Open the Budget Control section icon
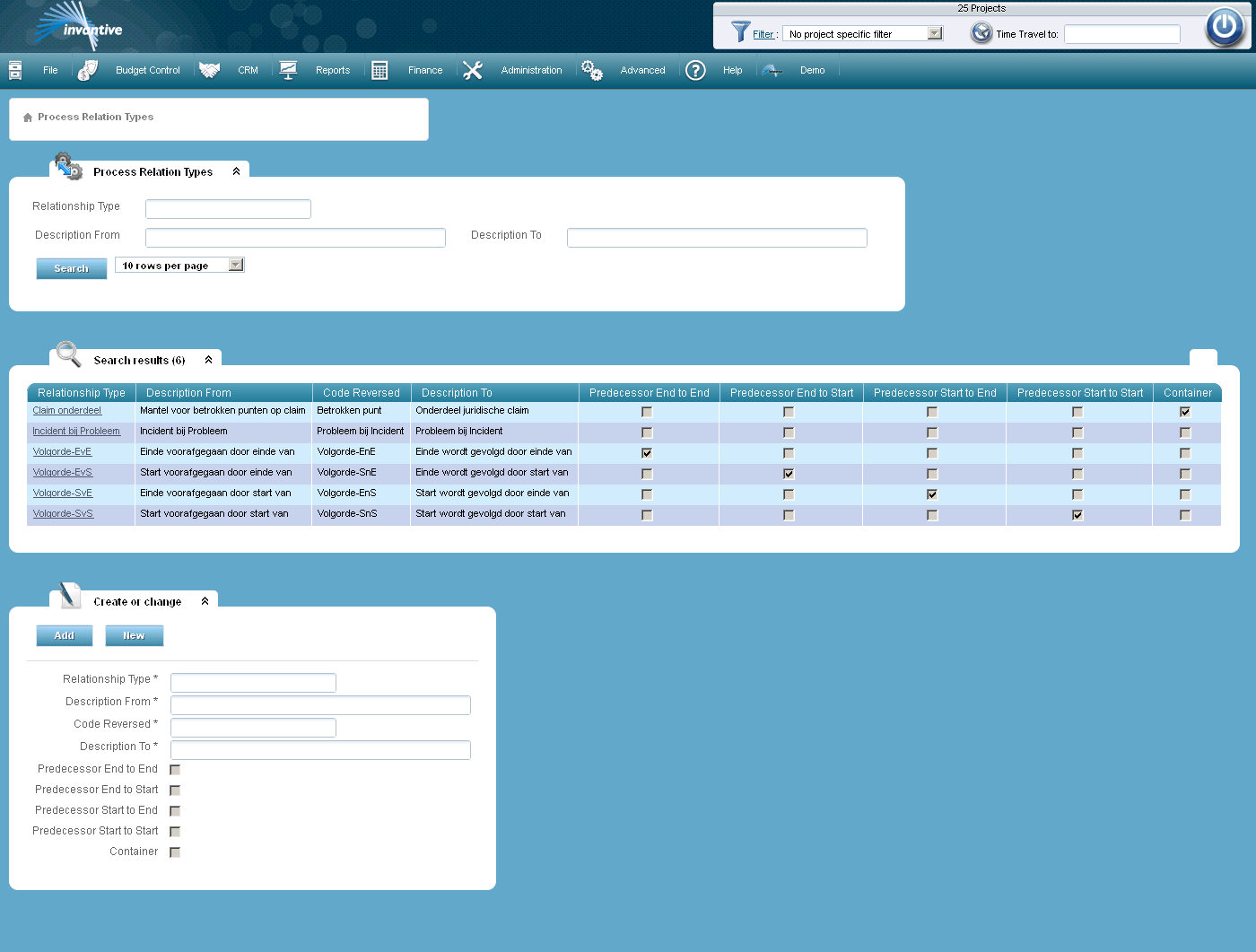1256x952 pixels. click(88, 69)
